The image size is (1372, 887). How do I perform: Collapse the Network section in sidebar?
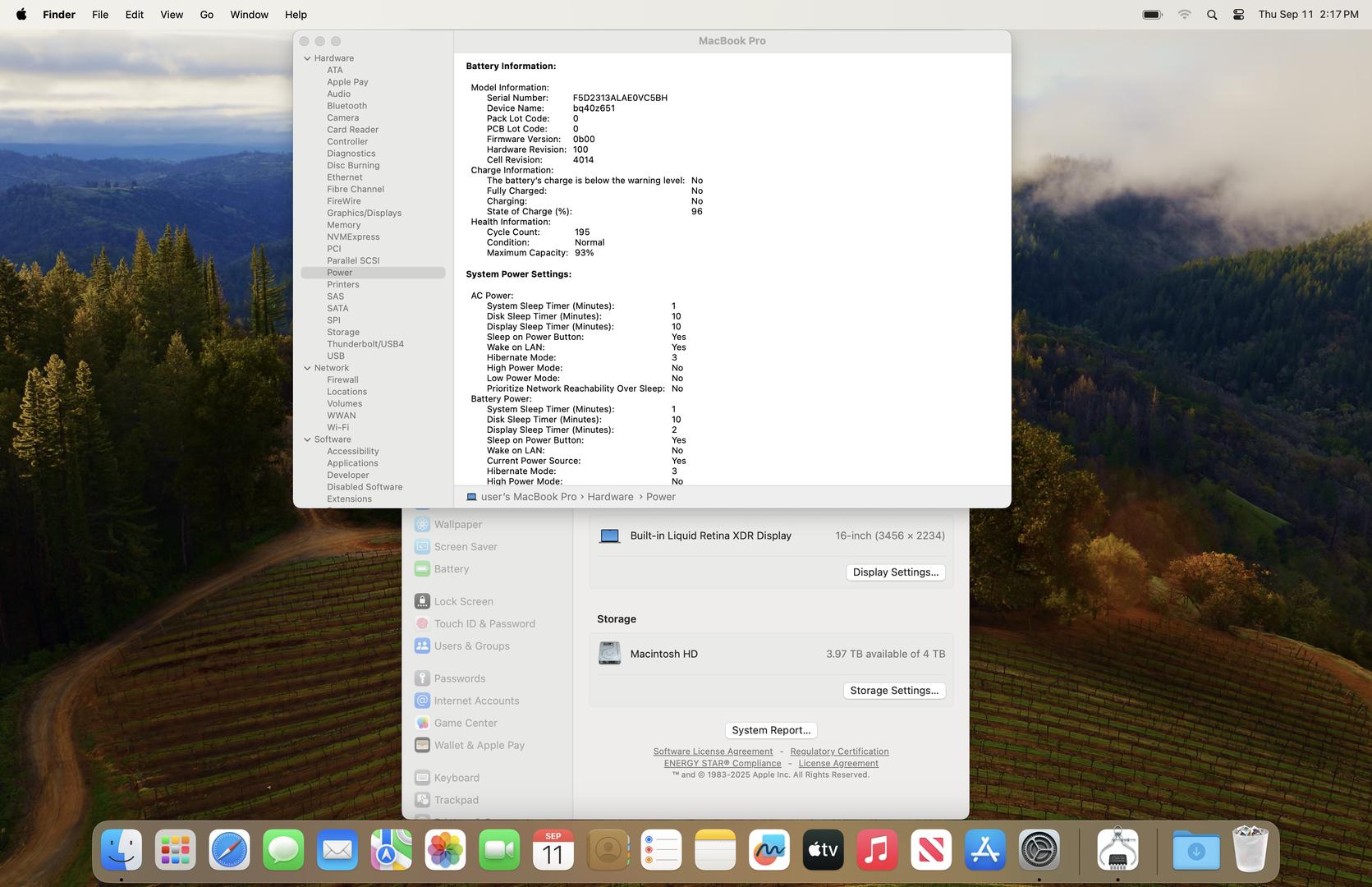pyautogui.click(x=307, y=368)
